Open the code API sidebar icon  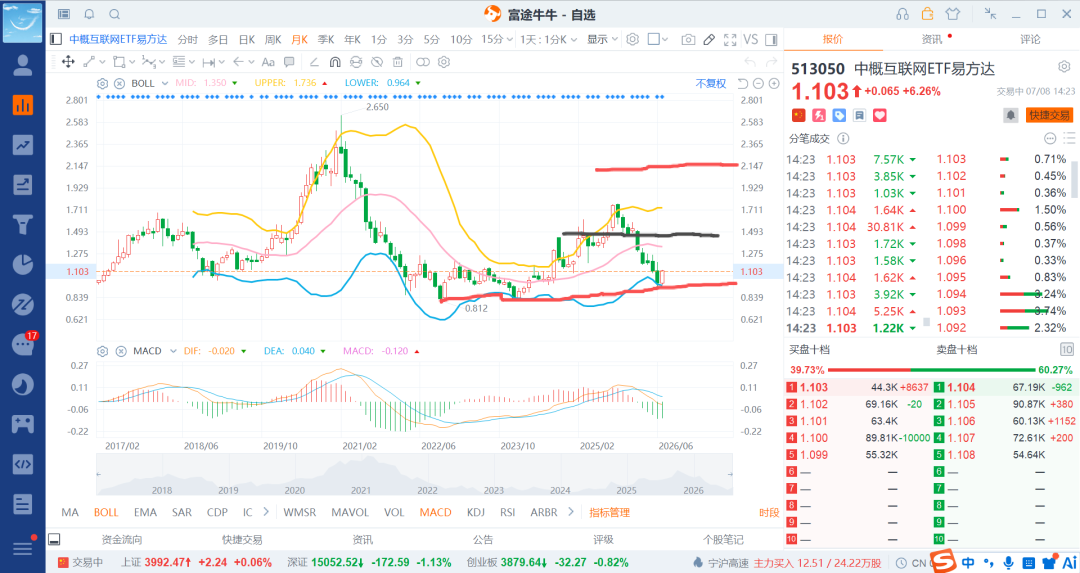click(x=23, y=464)
